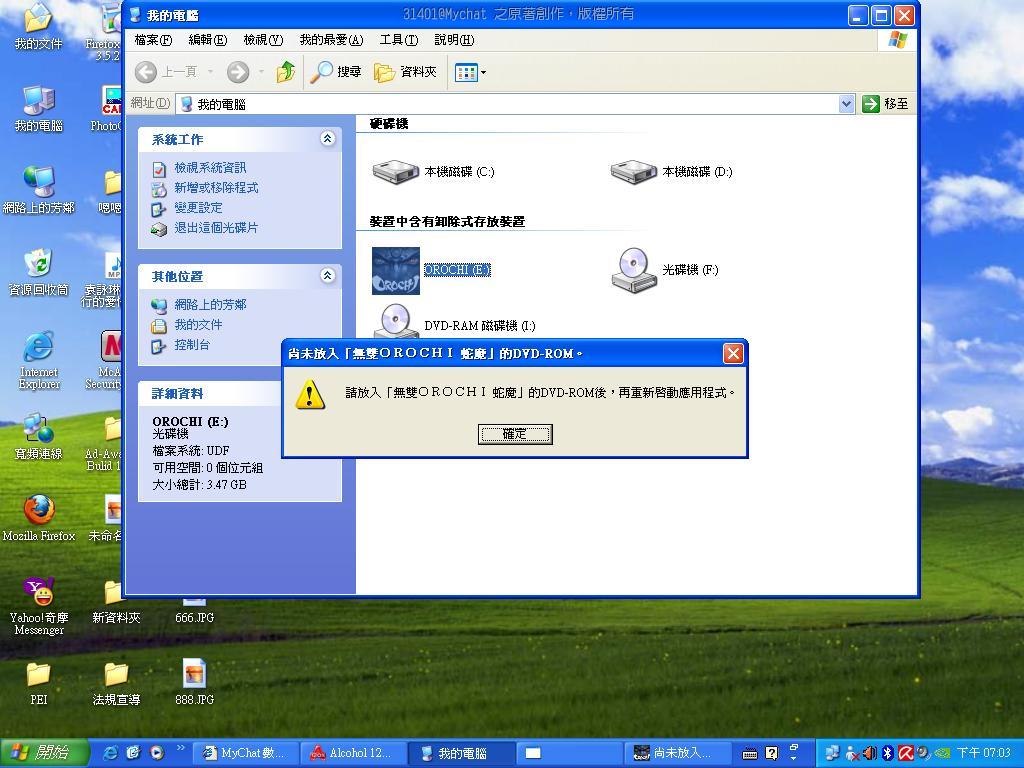
Task: Open 我的文件 desktop icon
Action: point(39,27)
